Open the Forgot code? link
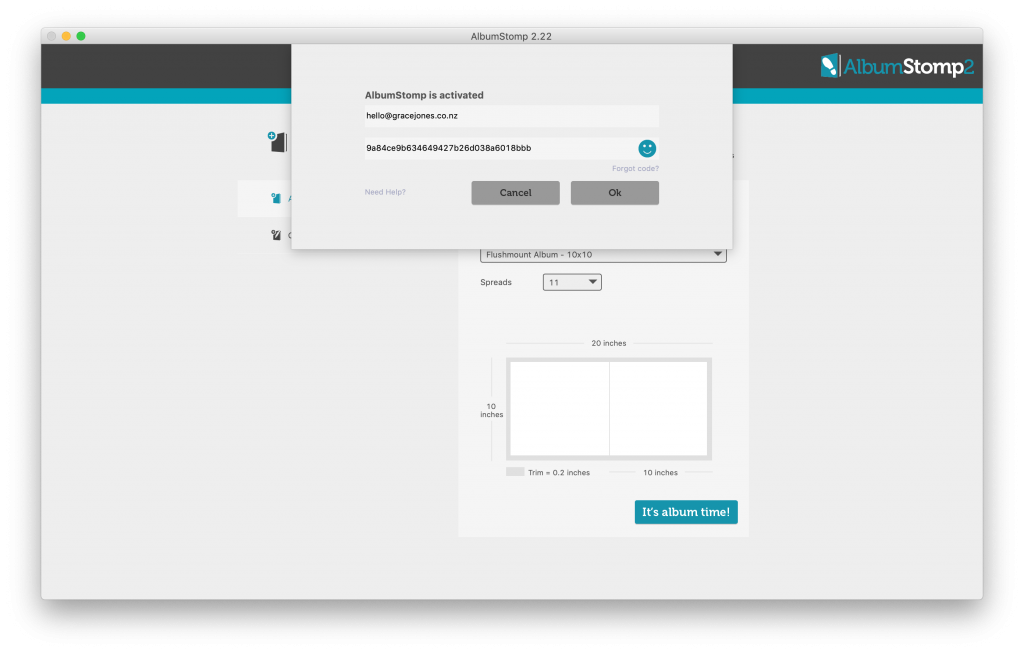 635,169
